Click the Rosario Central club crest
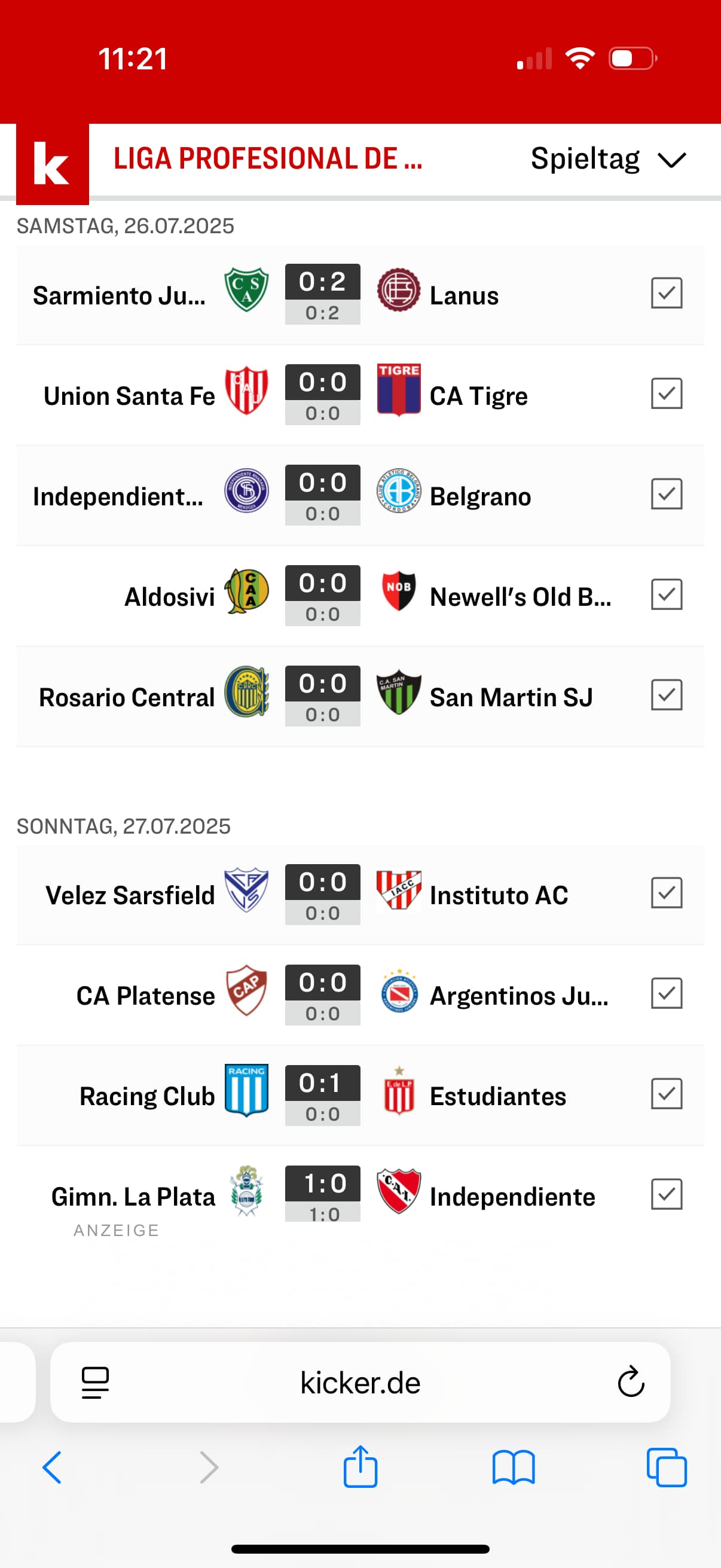Image resolution: width=721 pixels, height=1568 pixels. [x=246, y=691]
